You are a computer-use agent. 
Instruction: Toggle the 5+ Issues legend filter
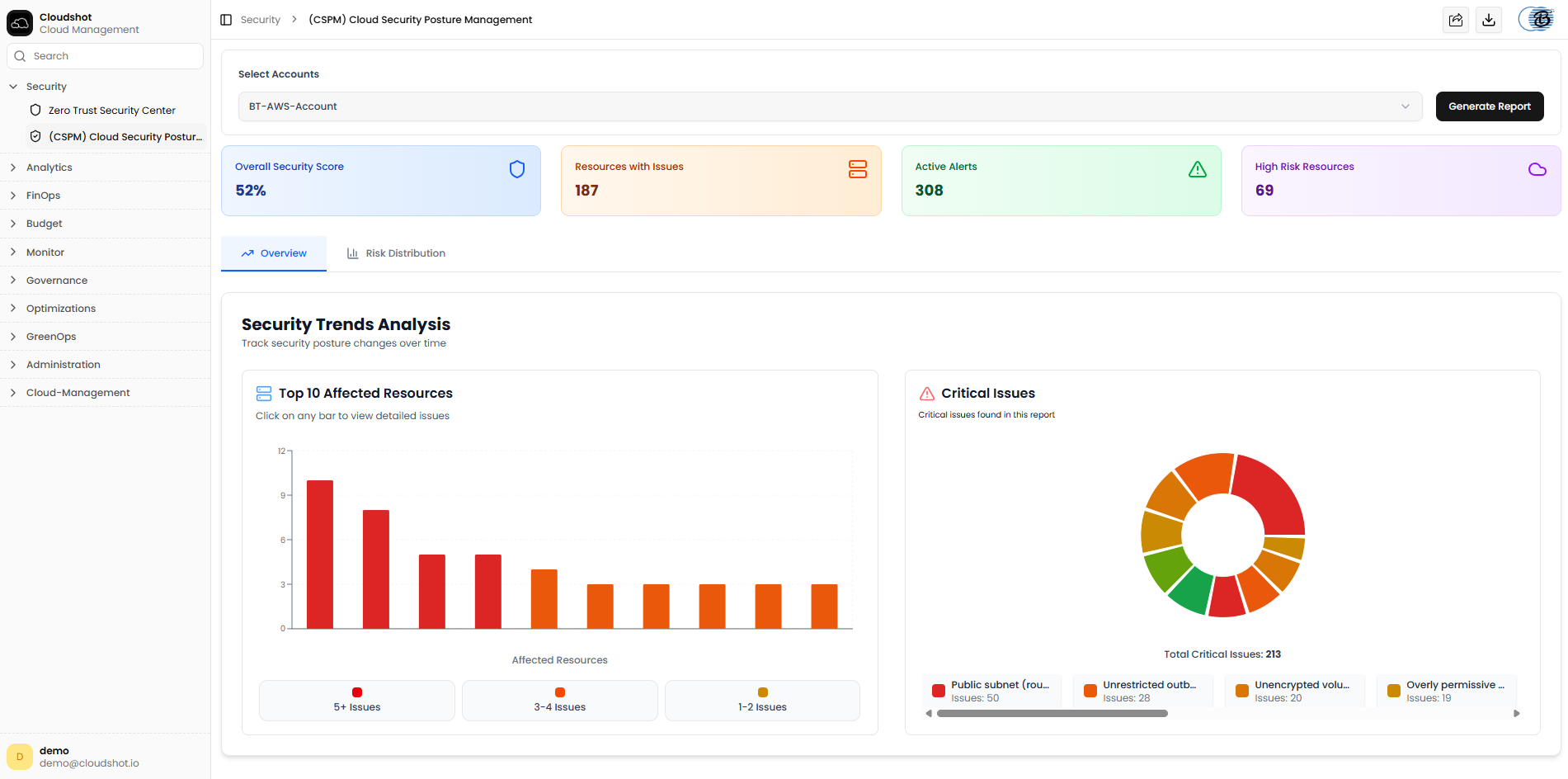click(x=357, y=701)
